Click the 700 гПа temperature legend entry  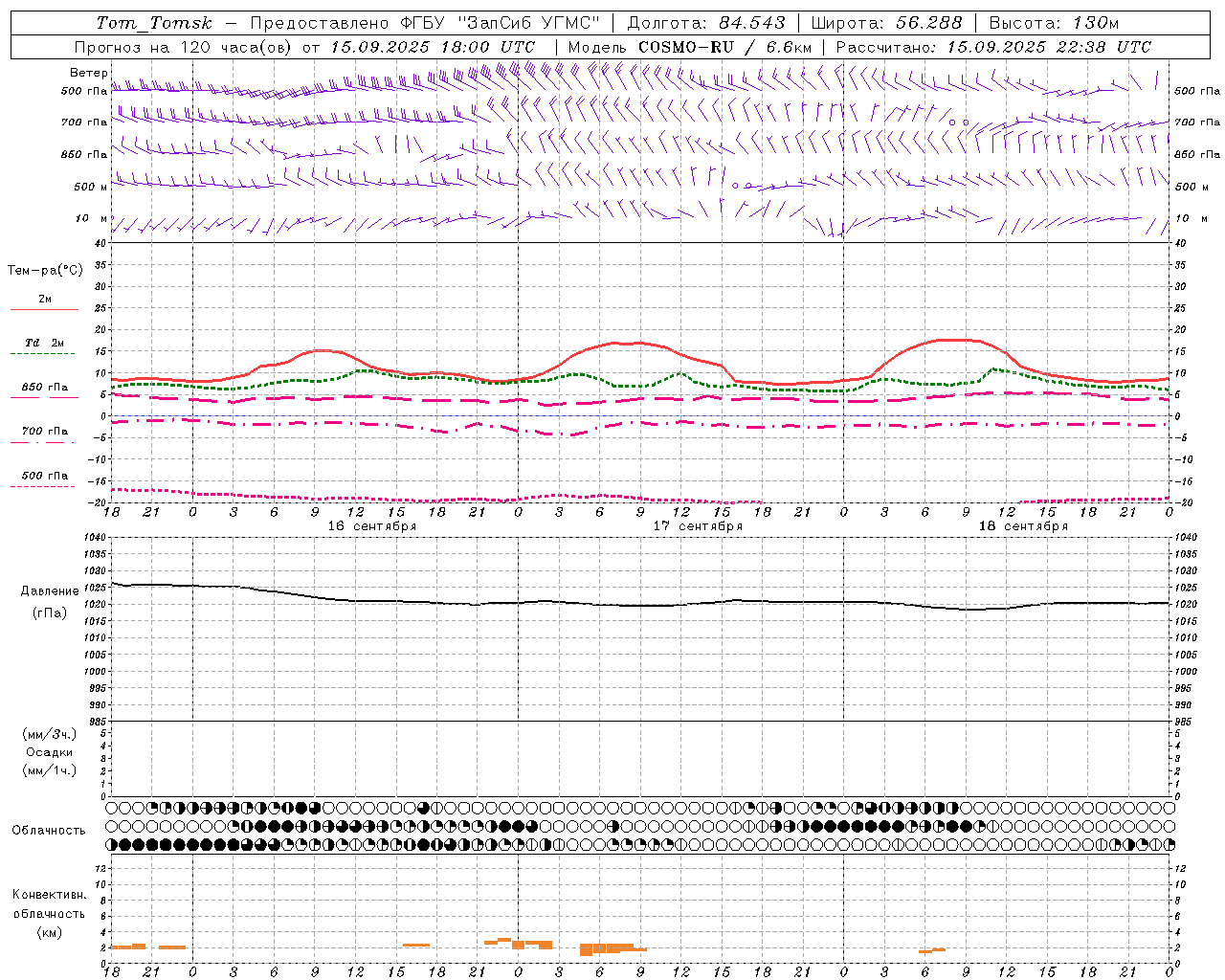tap(45, 432)
